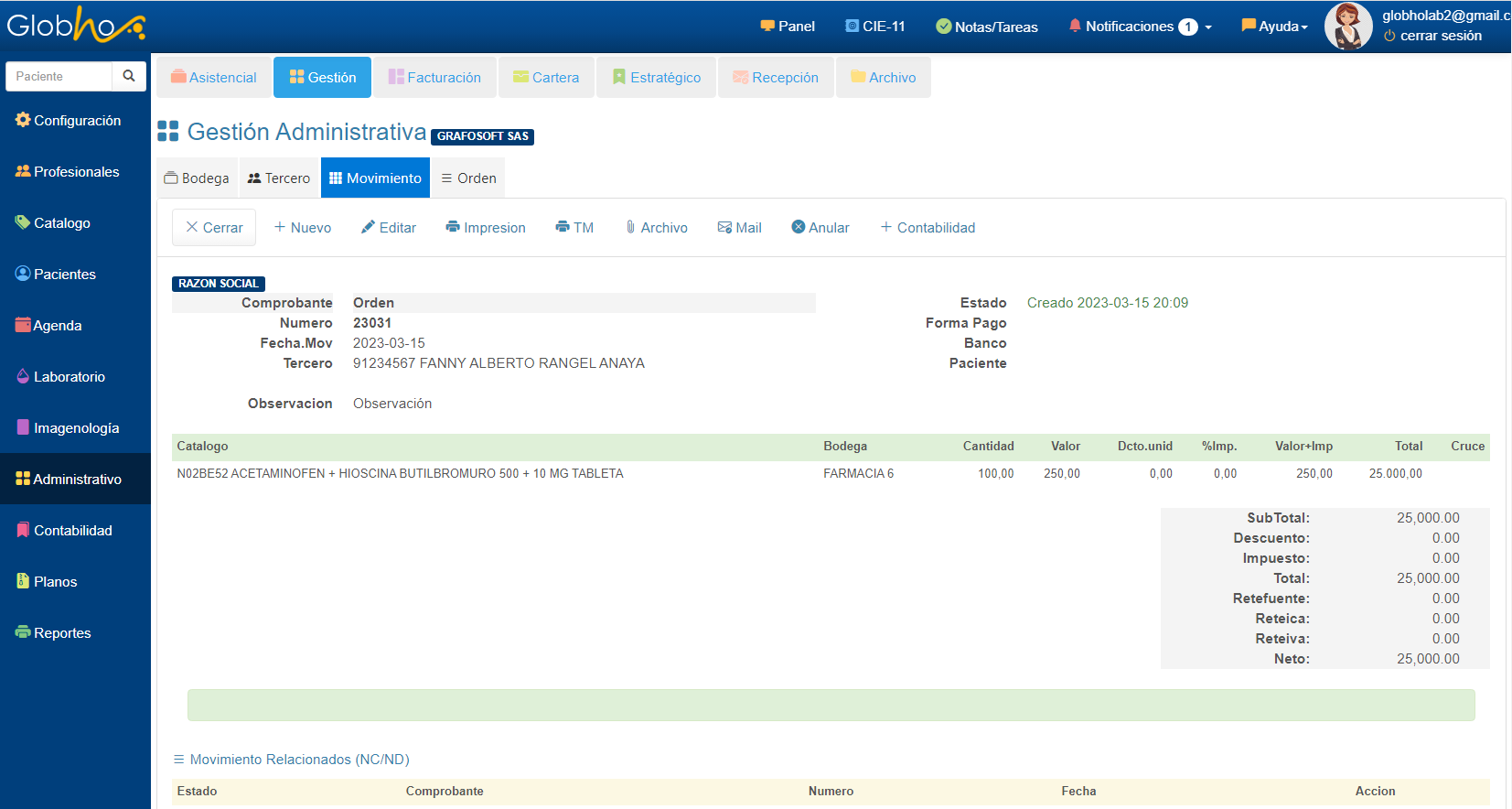Attach a file via Archivo paperclip
Screen dimensions: 1512x809
point(656,228)
